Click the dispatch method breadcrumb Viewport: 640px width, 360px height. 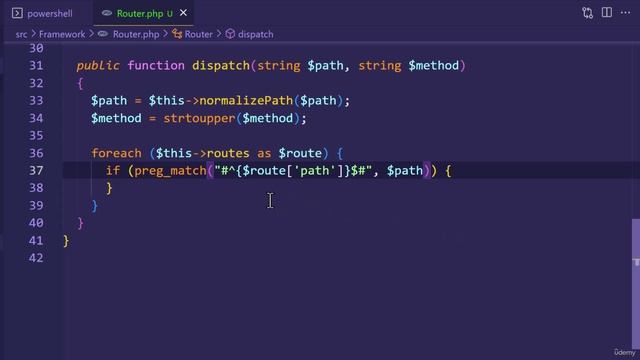(x=256, y=34)
